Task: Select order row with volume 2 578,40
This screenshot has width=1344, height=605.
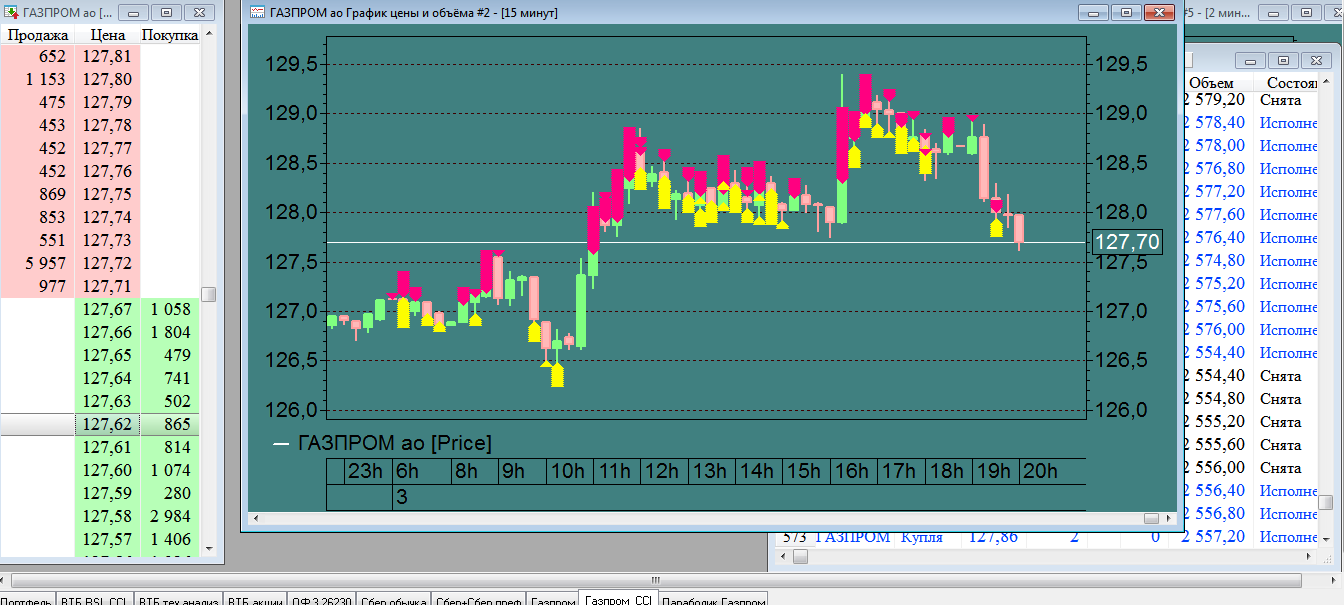Action: [x=1250, y=123]
